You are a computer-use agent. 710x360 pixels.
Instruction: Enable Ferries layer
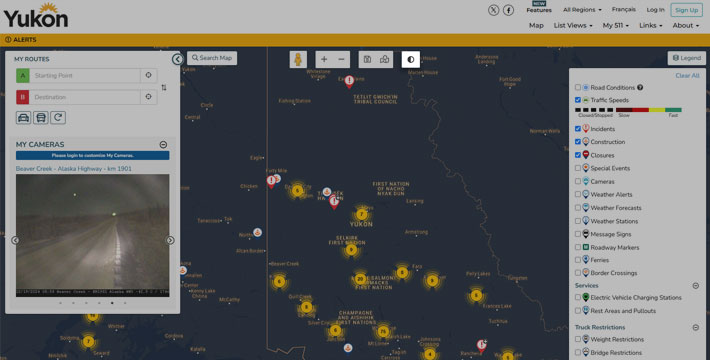pos(578,260)
